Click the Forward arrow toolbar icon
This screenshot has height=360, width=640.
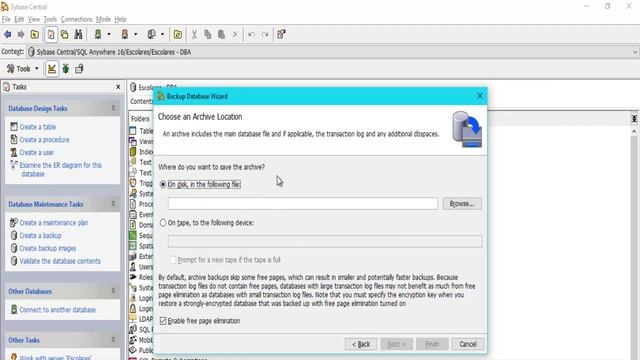21,35
